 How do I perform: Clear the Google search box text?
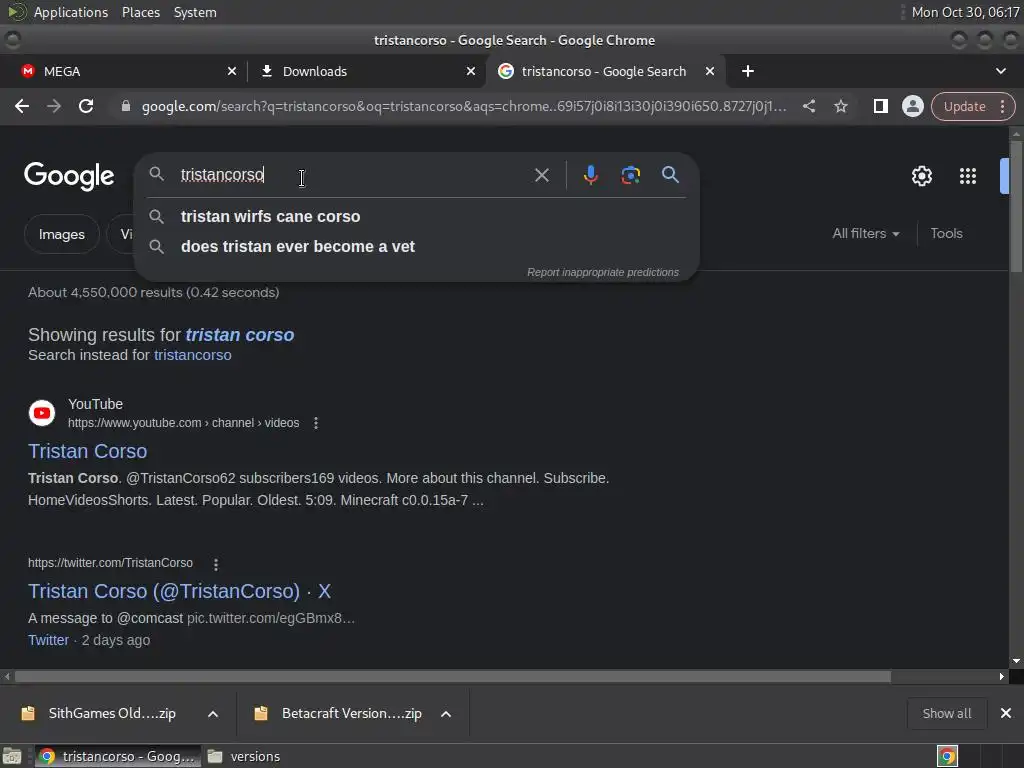pyautogui.click(x=541, y=175)
